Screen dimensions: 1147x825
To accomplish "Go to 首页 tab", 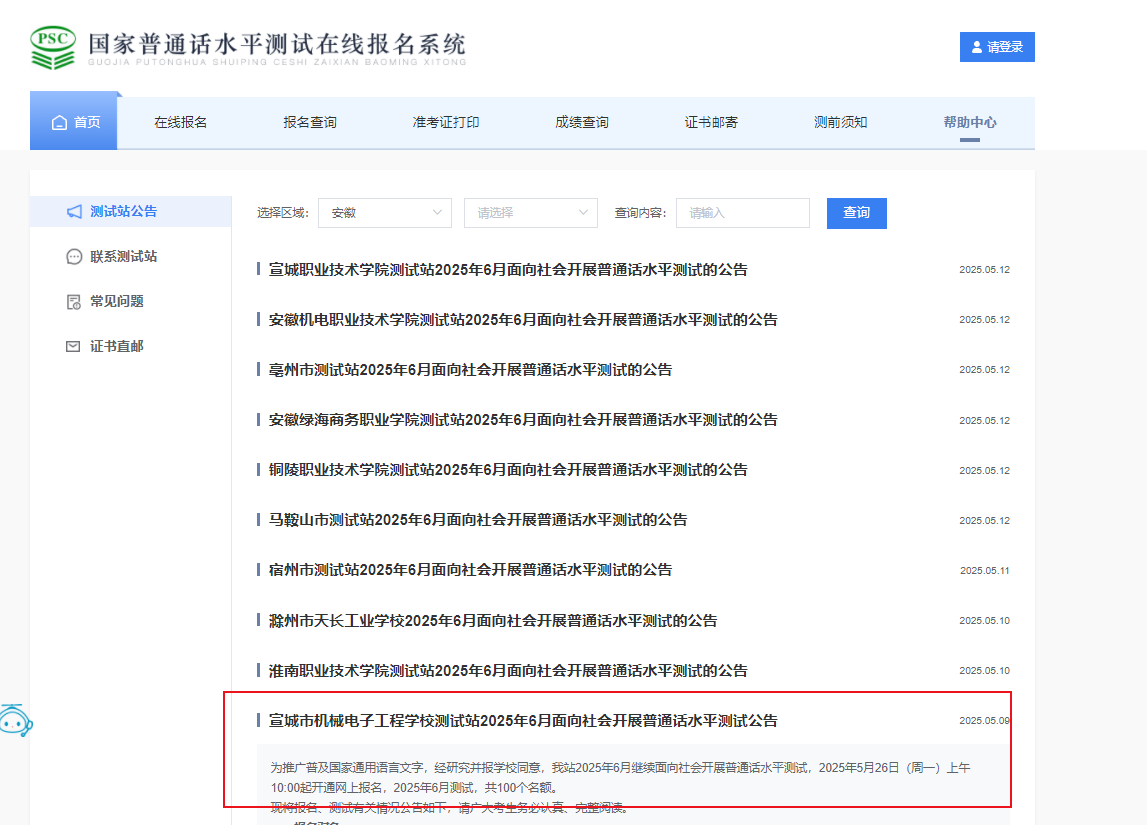I will (73, 121).
